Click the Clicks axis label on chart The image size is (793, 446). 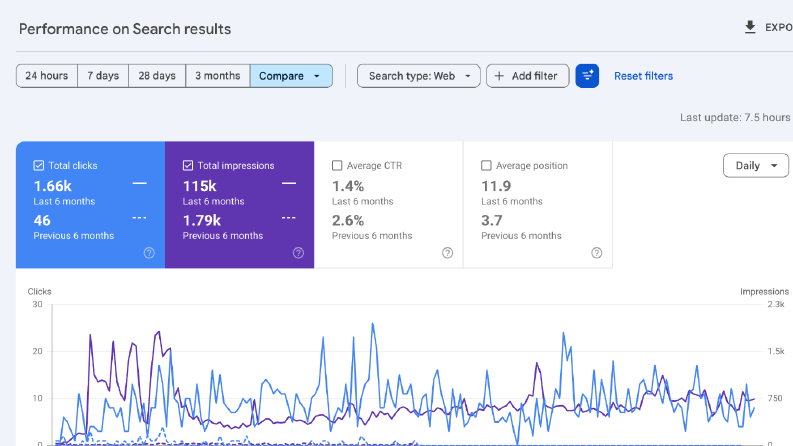39,291
